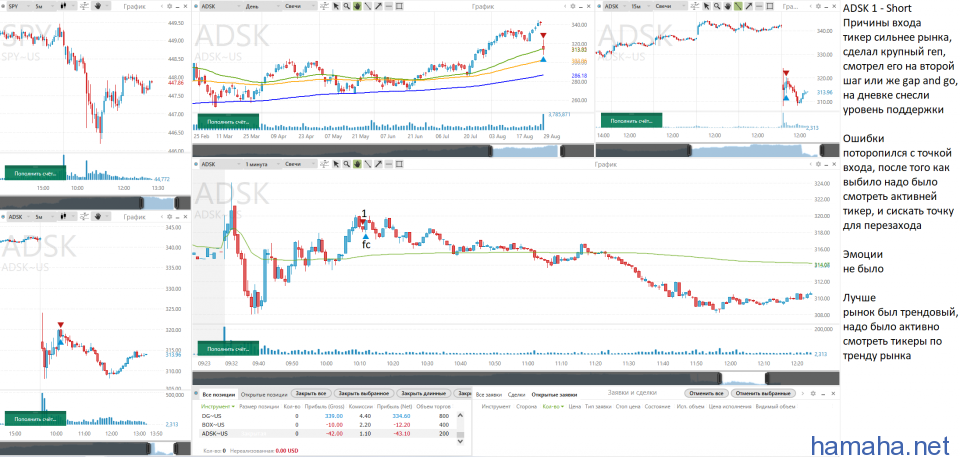Image resolution: width=960 pixels, height=457 pixels.
Task: Click the Комиссии column header
Action: (361, 406)
